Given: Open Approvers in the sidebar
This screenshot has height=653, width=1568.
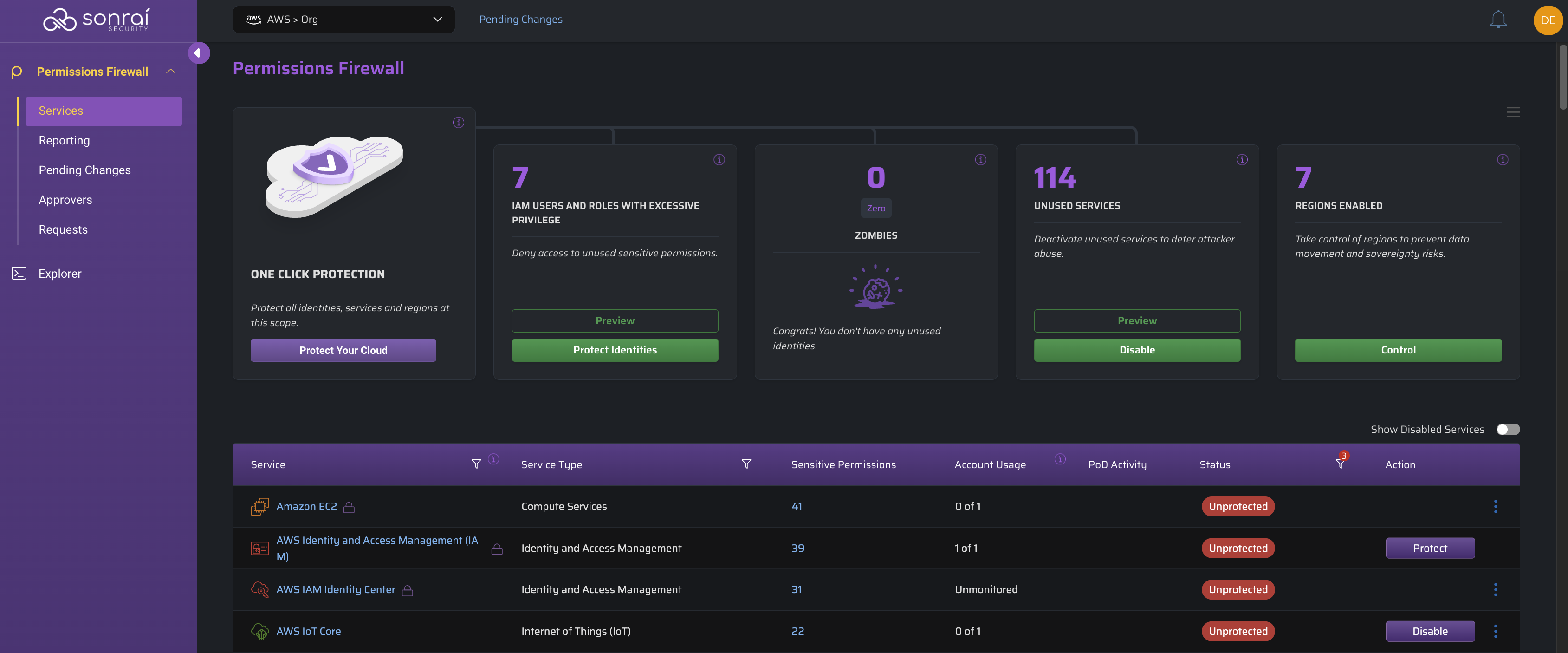Looking at the screenshot, I should [66, 200].
